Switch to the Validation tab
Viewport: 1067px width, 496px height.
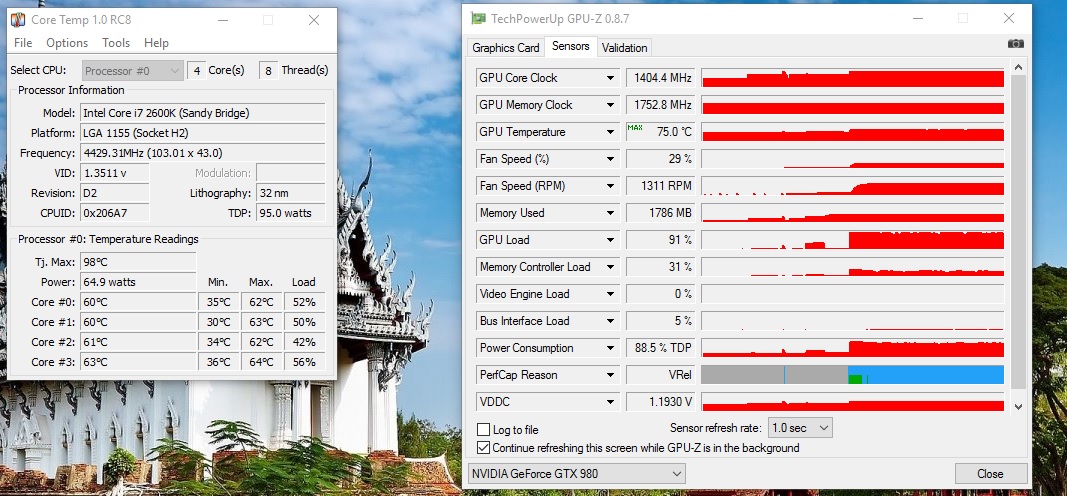(x=624, y=48)
